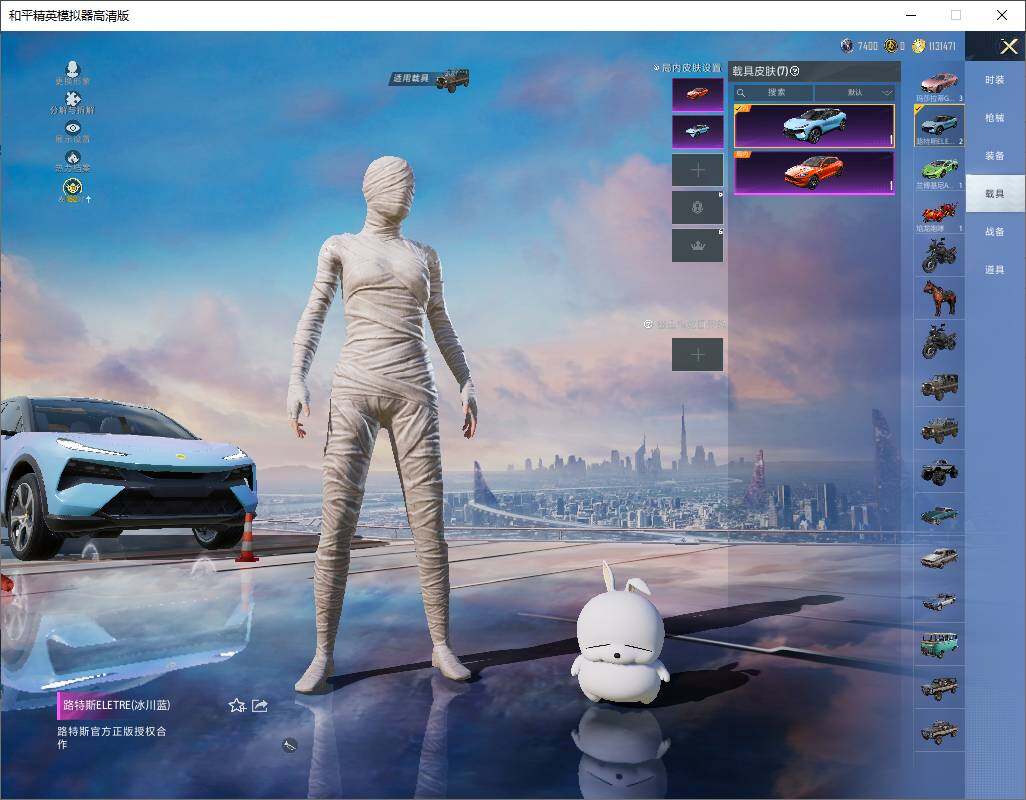
Task: Switch to the 时装 outfits tab
Action: (x=995, y=80)
